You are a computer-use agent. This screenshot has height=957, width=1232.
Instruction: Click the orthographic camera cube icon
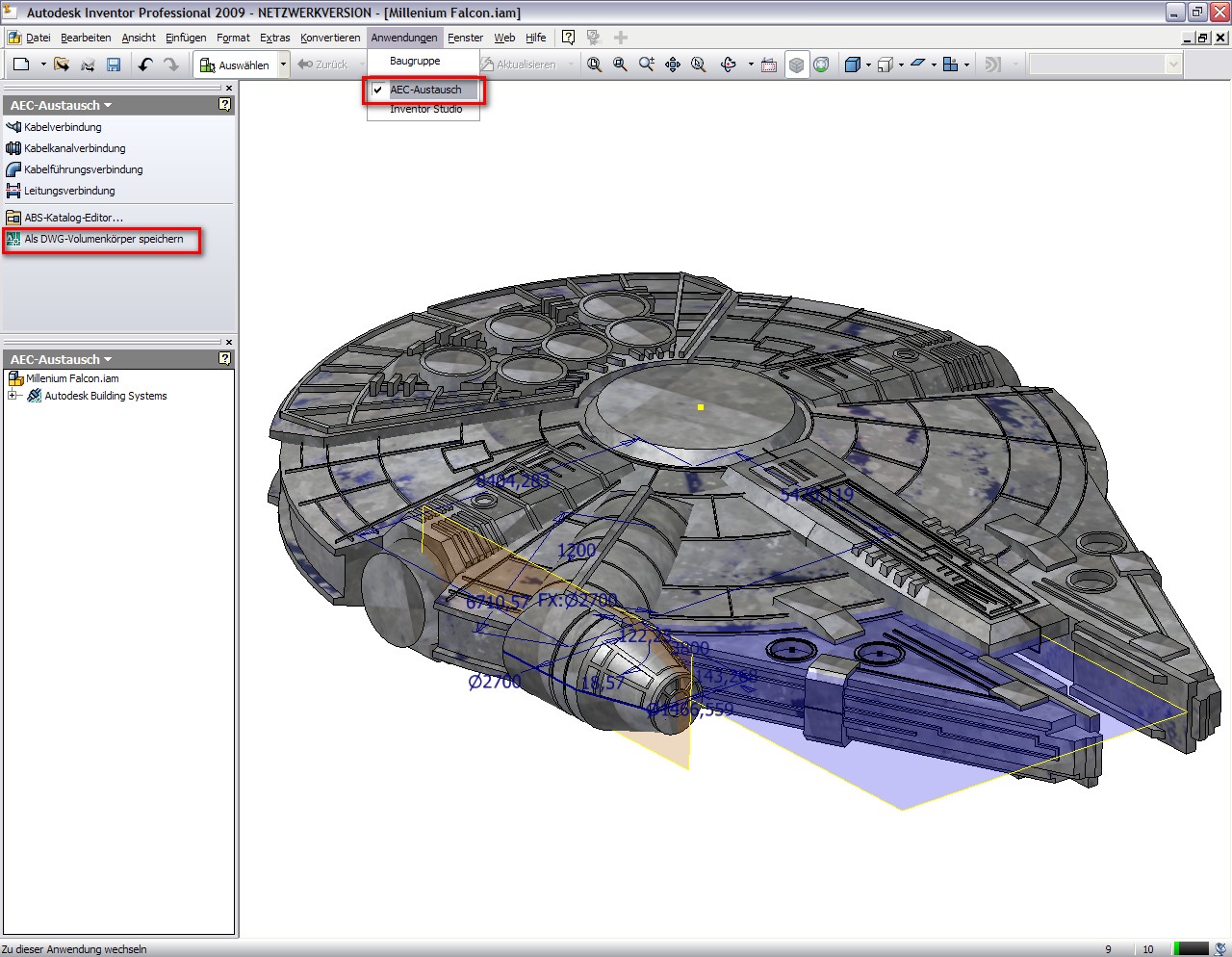click(x=885, y=65)
